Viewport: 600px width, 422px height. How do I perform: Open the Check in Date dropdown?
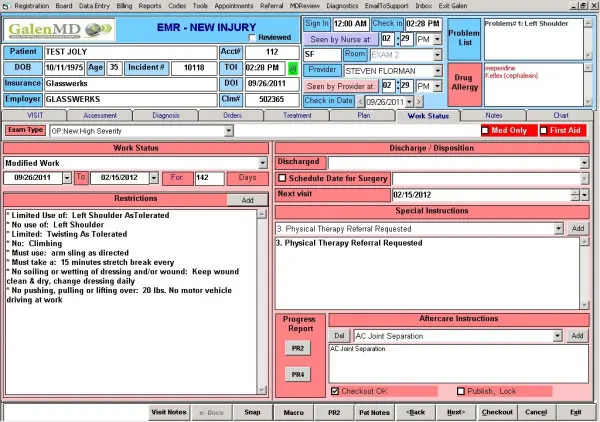click(x=409, y=102)
